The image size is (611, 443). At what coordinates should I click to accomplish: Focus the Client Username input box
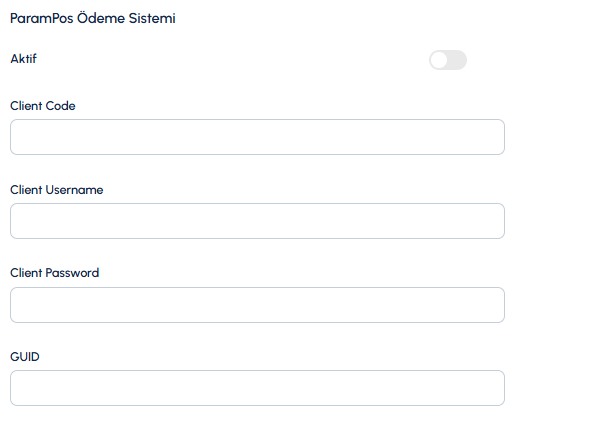coord(257,221)
